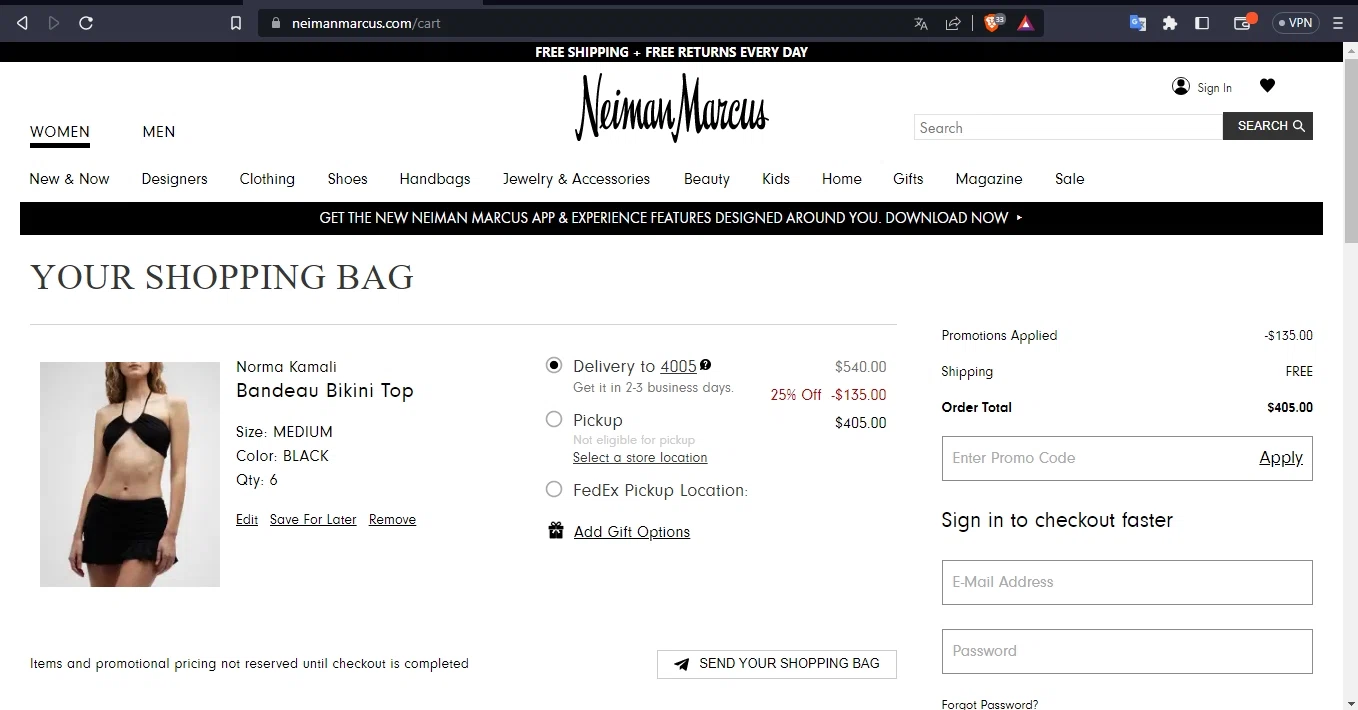
Task: Select the Delivery radio option
Action: (554, 365)
